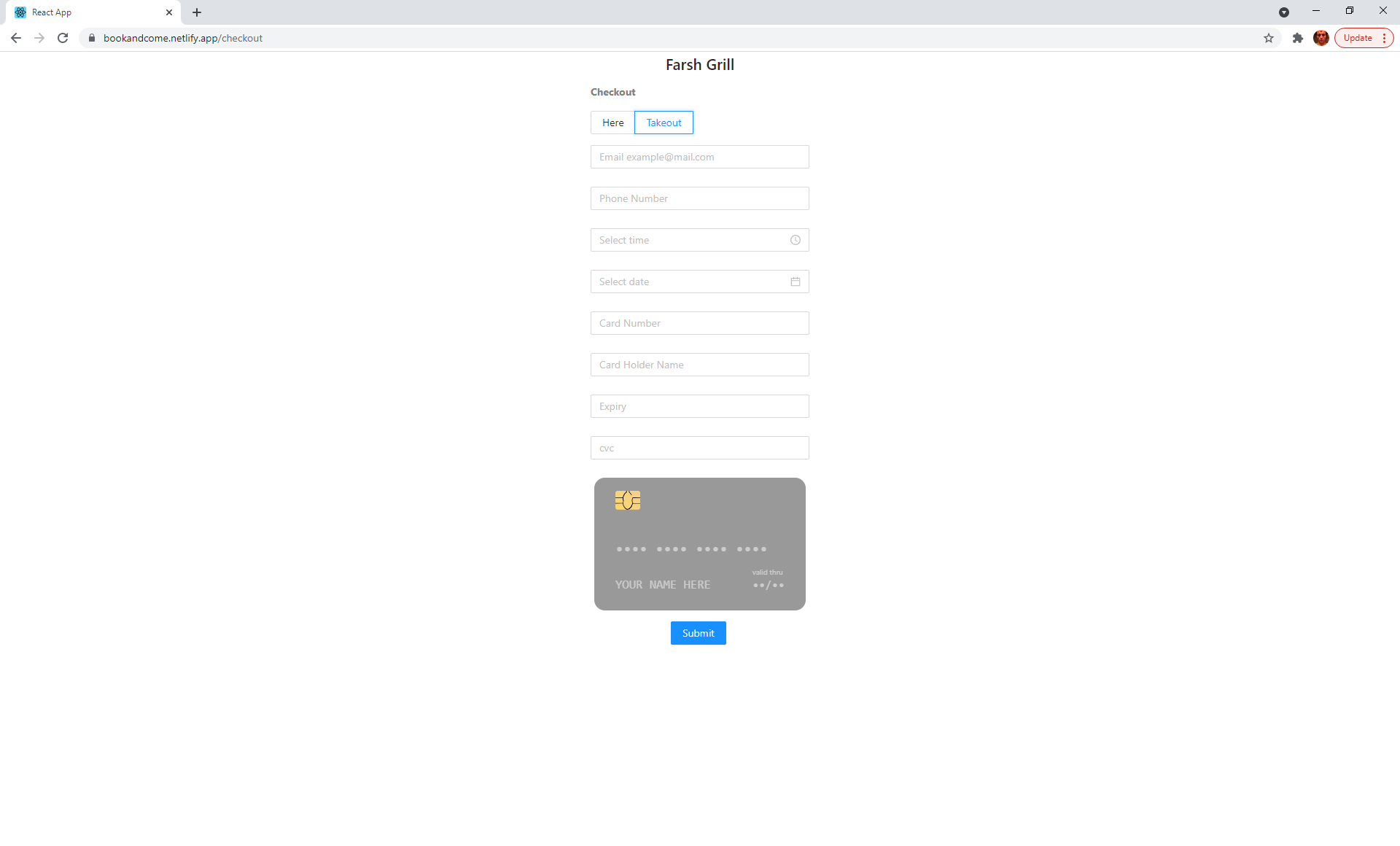Click the calendar icon in Select date
The image size is (1400, 846).
coord(796,282)
